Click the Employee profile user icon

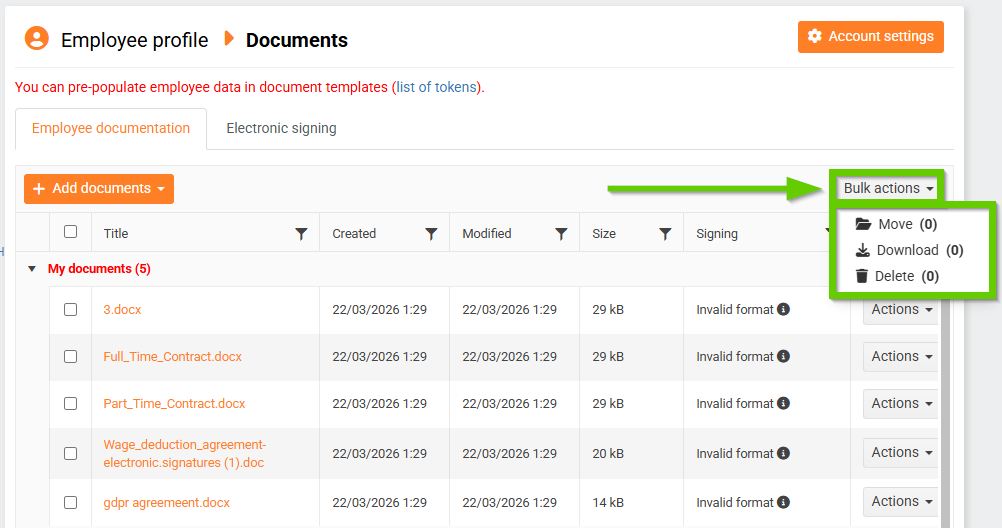point(36,39)
